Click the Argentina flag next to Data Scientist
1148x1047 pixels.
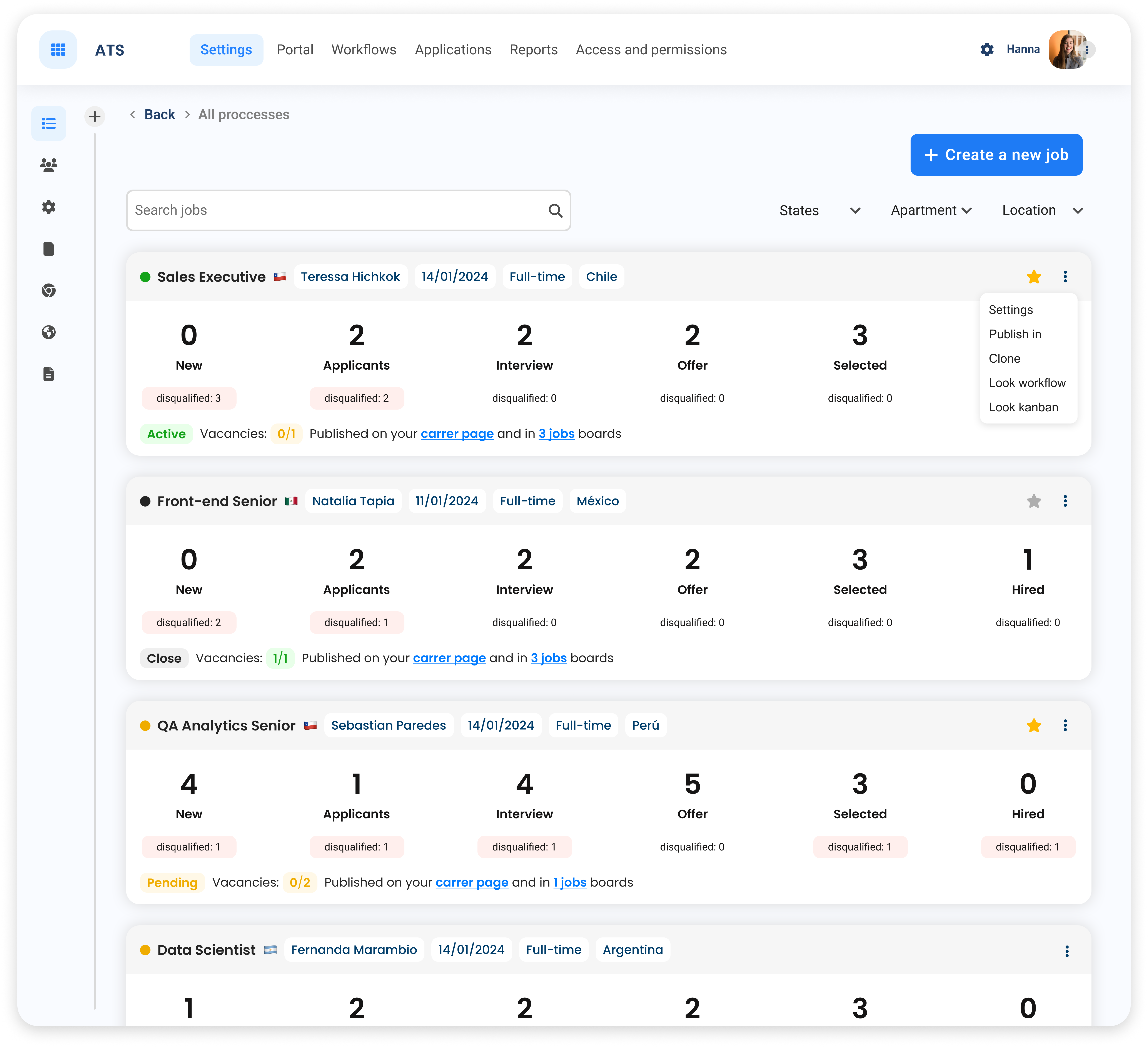click(270, 950)
